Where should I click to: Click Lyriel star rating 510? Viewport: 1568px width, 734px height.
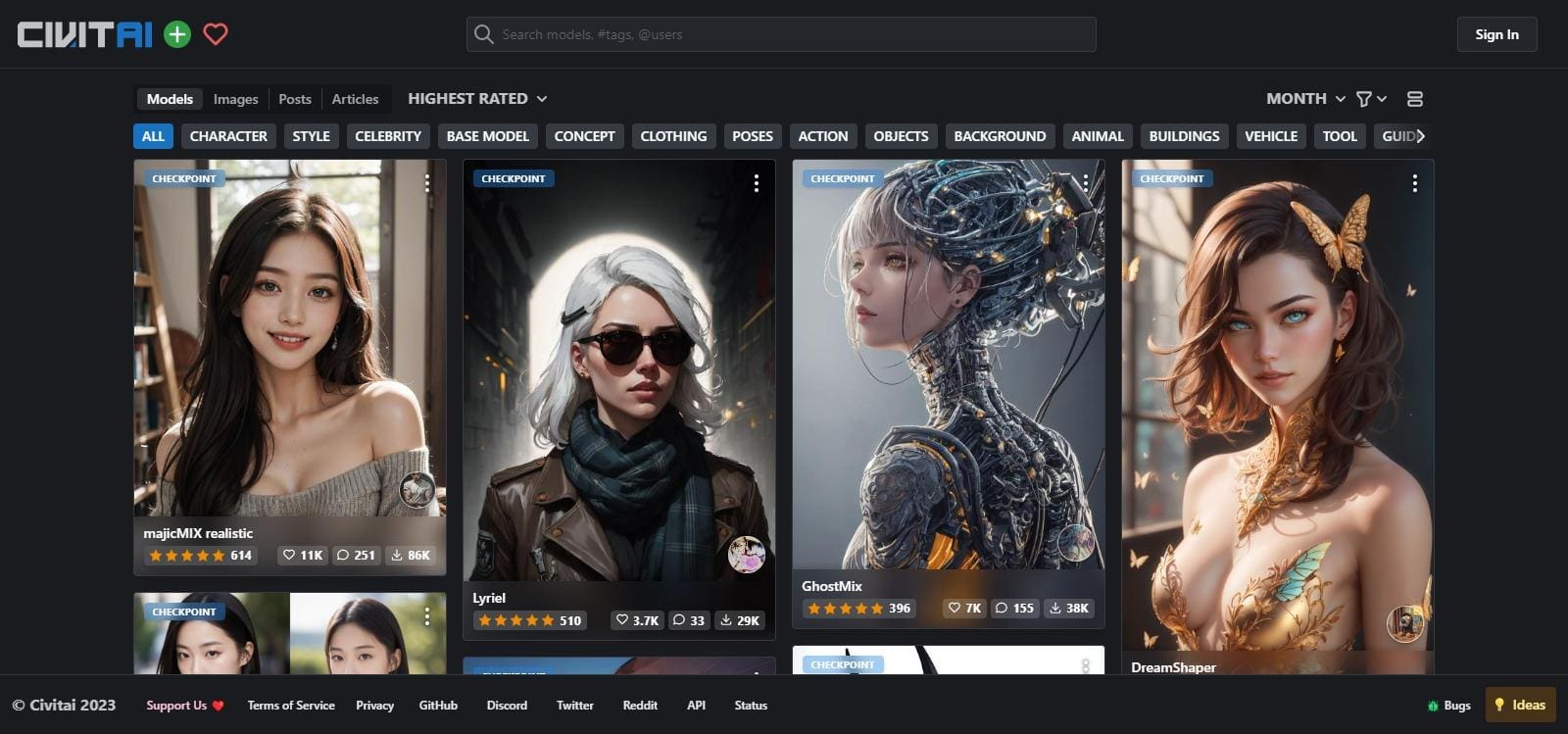pyautogui.click(x=529, y=620)
